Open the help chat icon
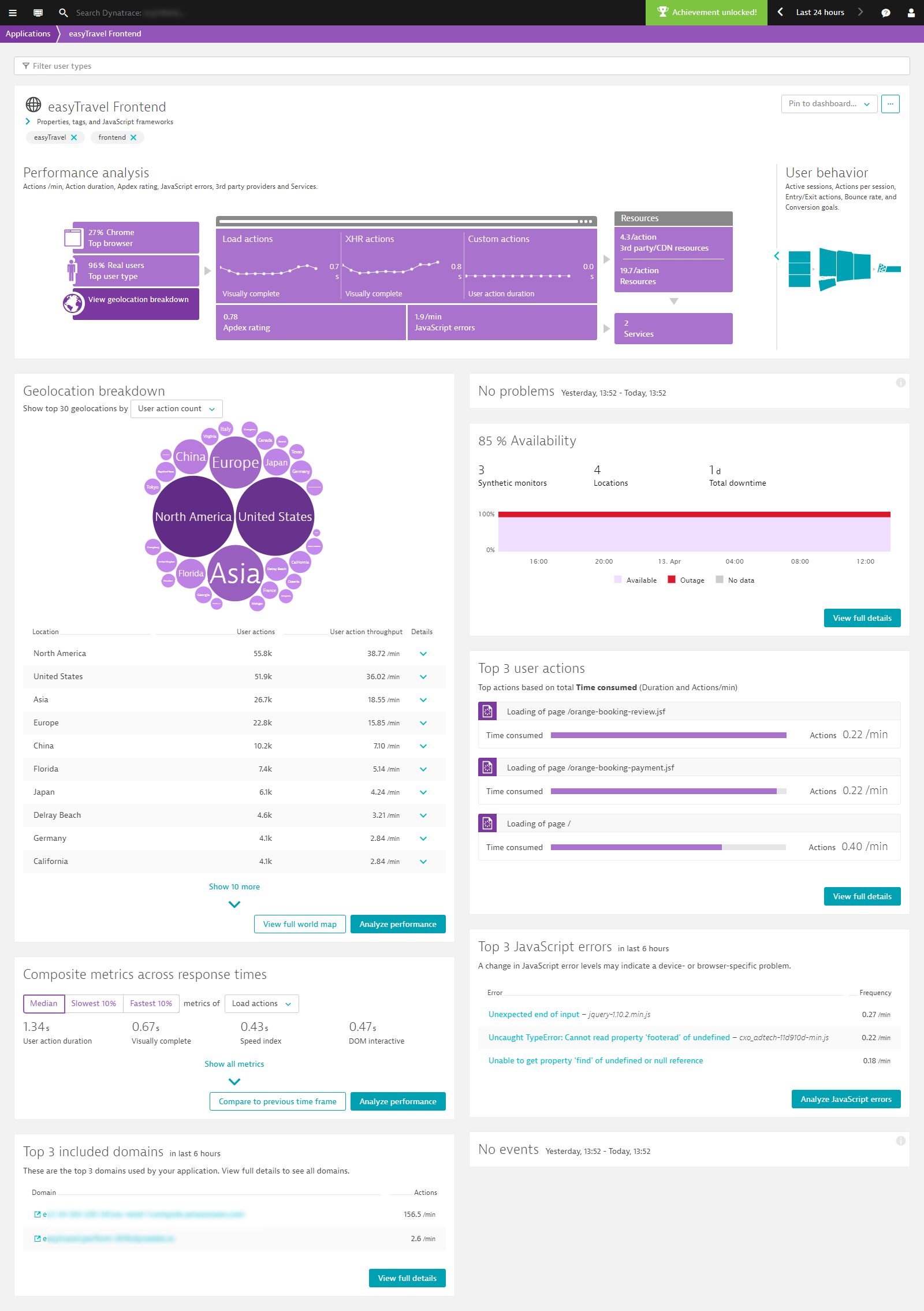The width and height of the screenshot is (924, 1311). click(886, 13)
